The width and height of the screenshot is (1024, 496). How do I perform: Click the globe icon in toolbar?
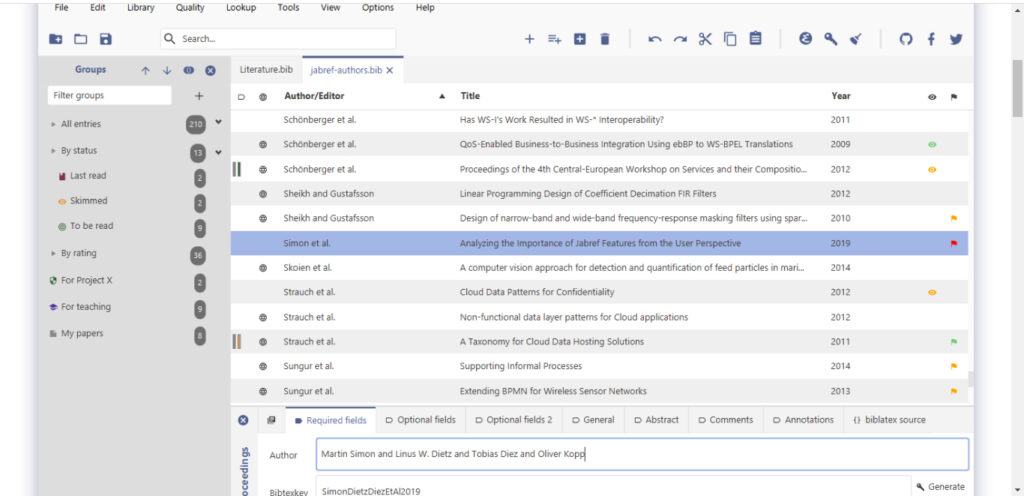[x=806, y=39]
